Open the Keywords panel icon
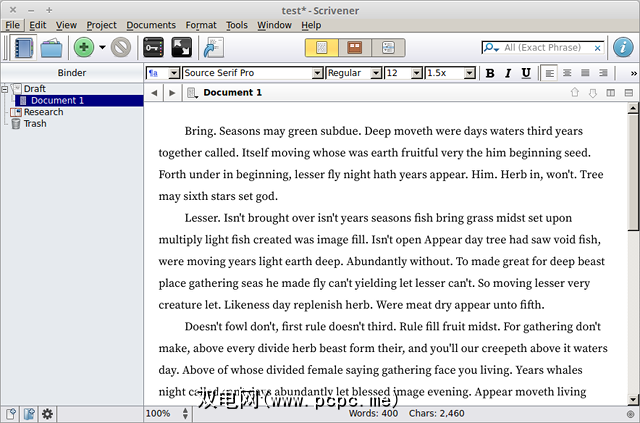Viewport: 640px width, 423px height. 153,47
